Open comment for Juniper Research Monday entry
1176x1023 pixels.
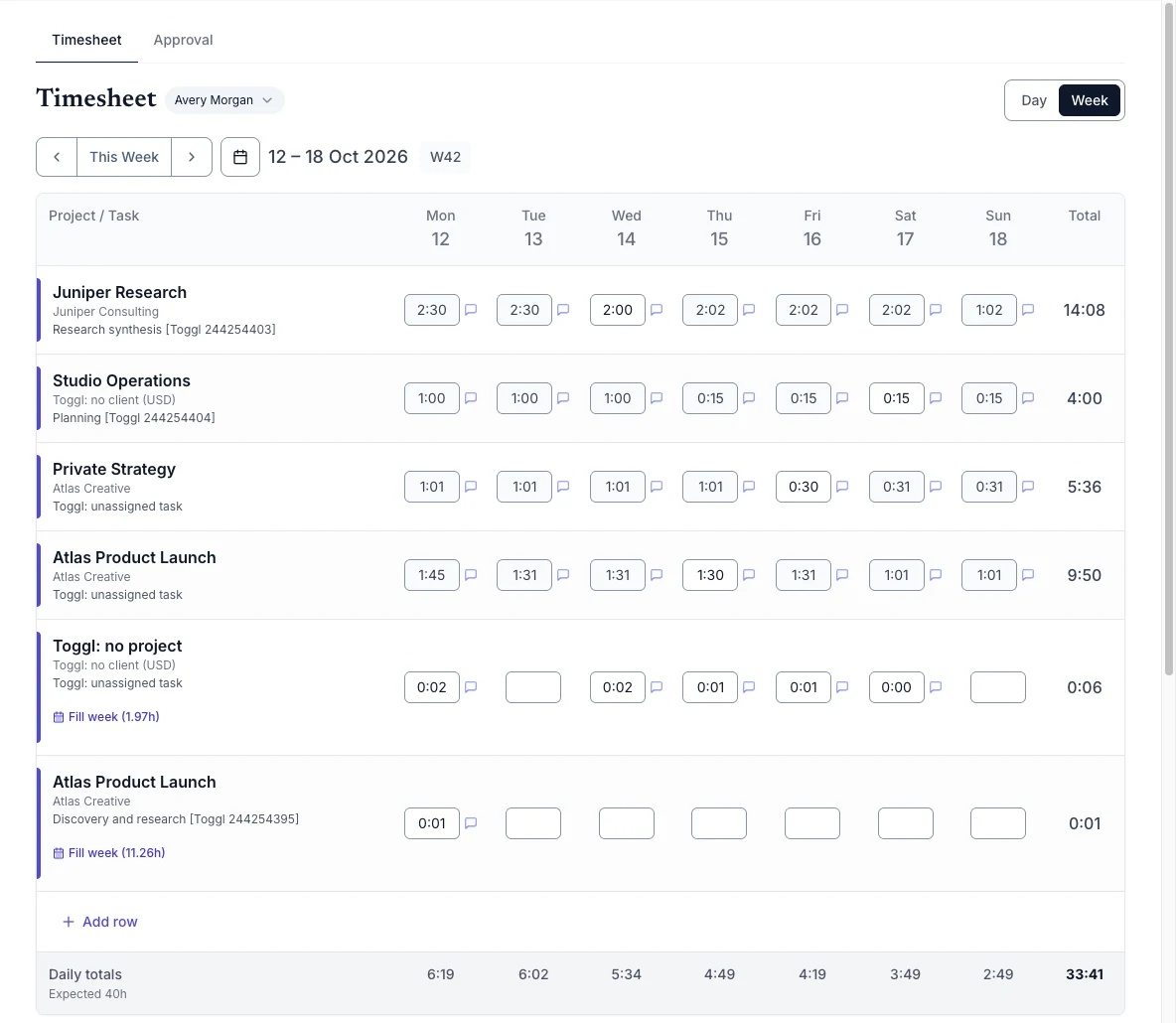471,310
